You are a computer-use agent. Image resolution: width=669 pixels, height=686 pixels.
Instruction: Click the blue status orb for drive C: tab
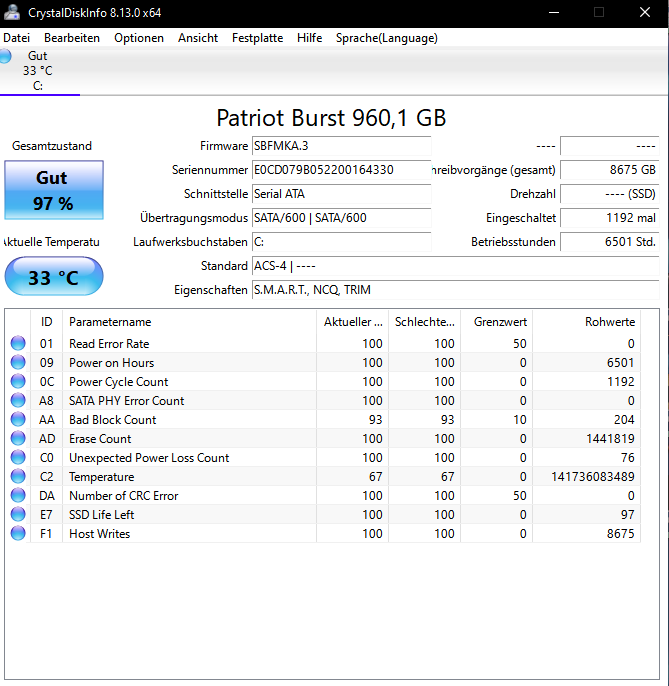5,56
